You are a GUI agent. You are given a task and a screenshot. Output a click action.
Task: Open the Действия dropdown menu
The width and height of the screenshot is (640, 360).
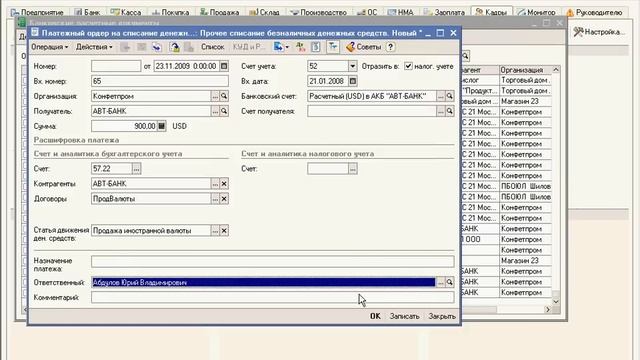94,47
